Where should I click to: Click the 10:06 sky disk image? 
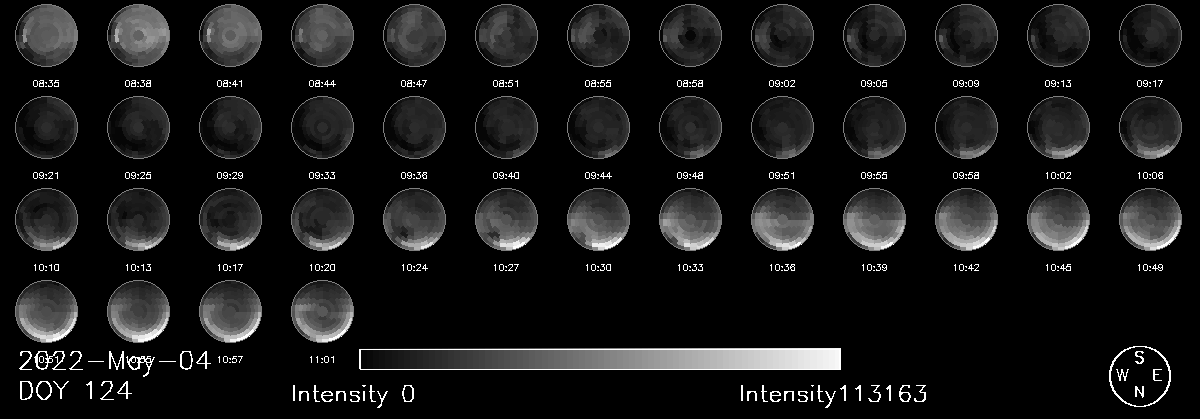(1150, 127)
